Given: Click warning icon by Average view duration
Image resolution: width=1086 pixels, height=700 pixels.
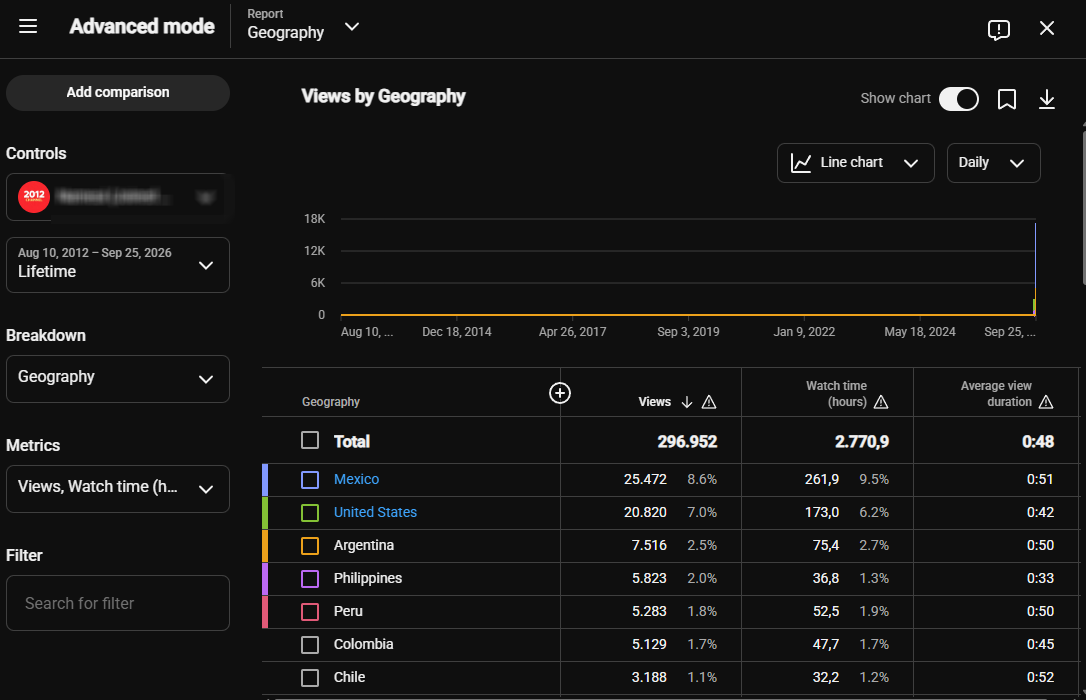Looking at the screenshot, I should click(1046, 402).
